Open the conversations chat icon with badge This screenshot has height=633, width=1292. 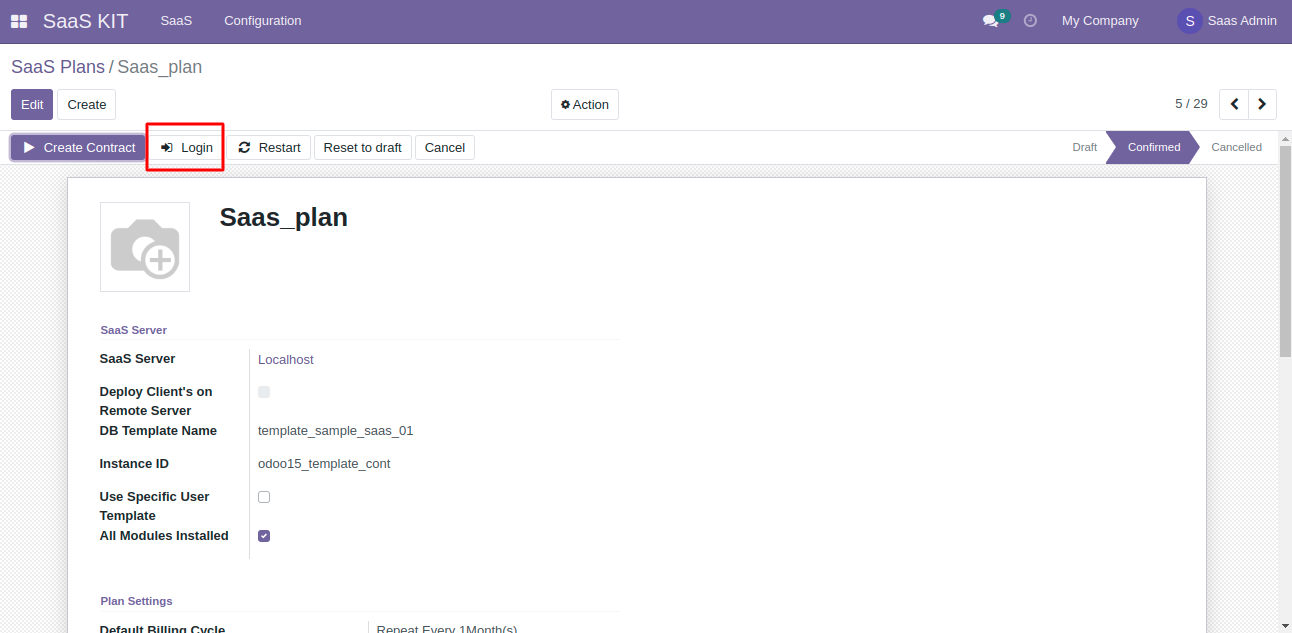point(994,20)
